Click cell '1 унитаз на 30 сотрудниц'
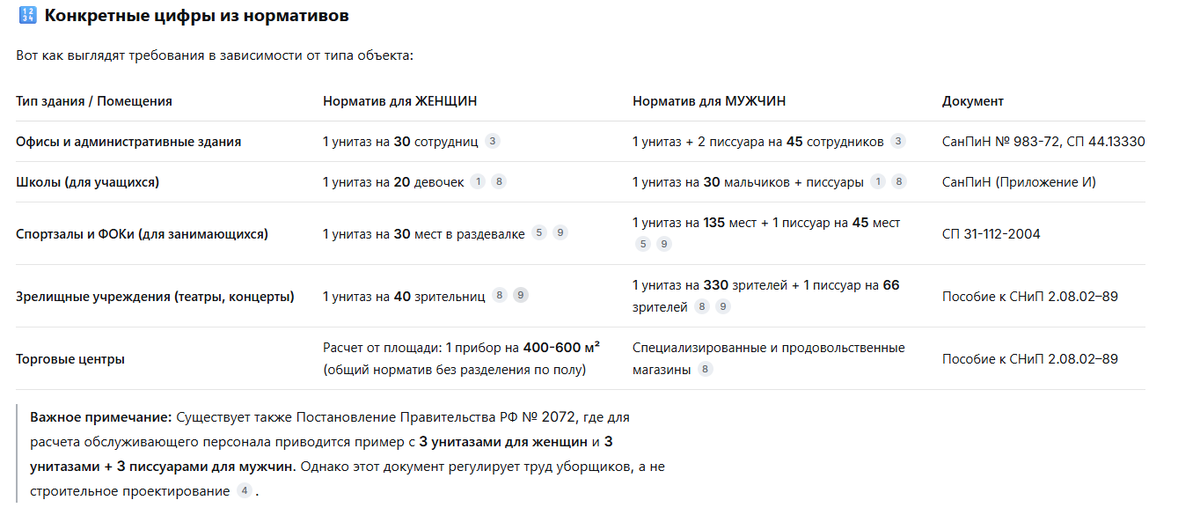This screenshot has height=515, width=1200. click(x=401, y=142)
